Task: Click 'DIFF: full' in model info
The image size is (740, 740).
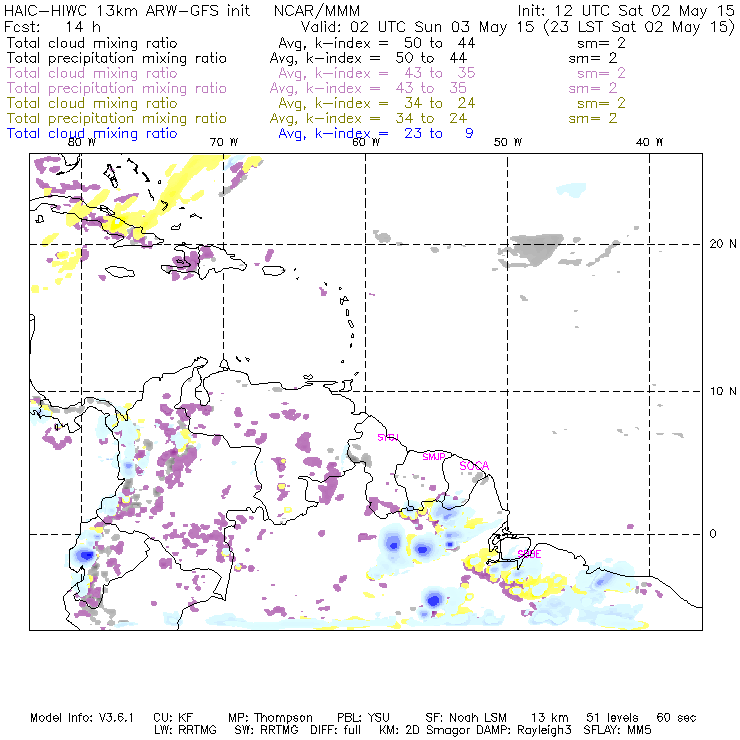Action: point(335,730)
